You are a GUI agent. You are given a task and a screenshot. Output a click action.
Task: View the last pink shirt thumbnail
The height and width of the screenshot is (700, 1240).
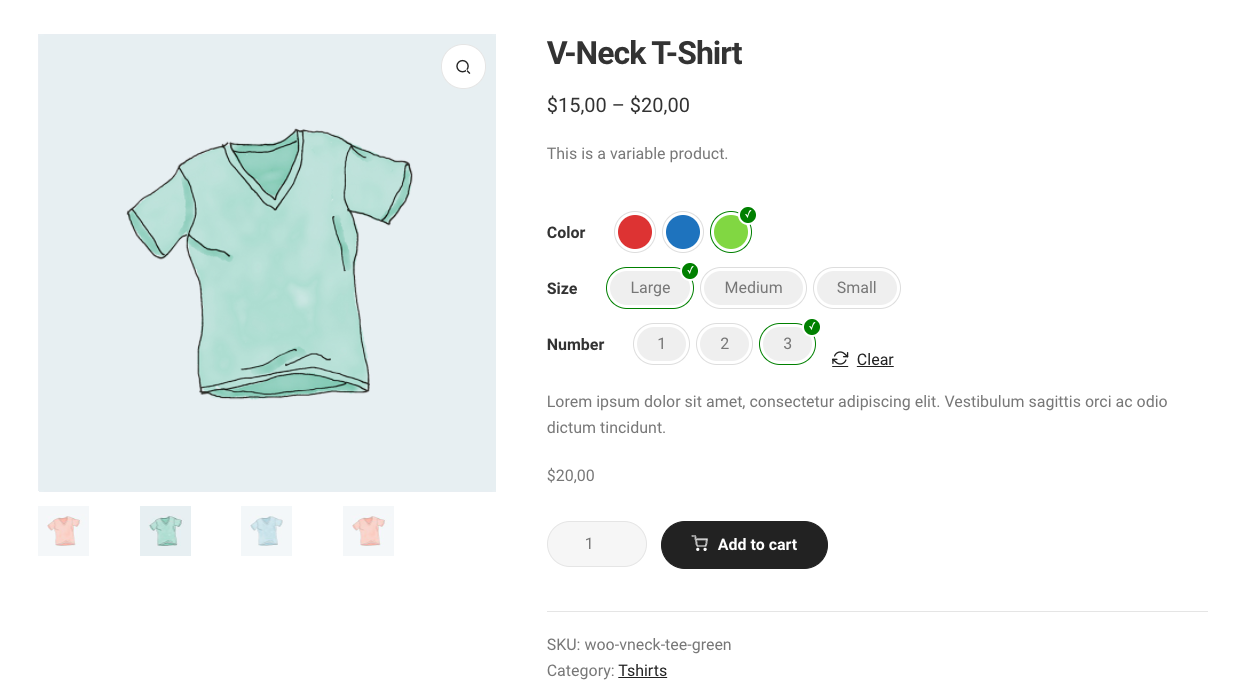click(368, 531)
